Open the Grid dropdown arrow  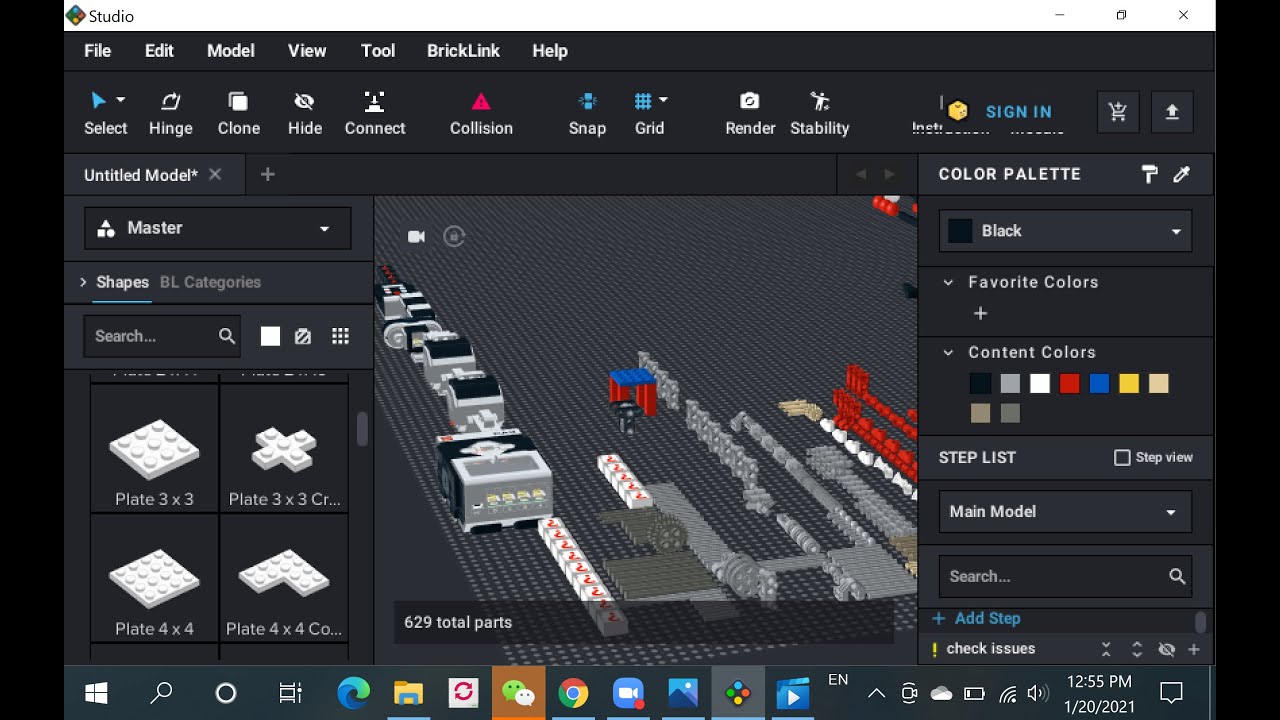click(663, 100)
